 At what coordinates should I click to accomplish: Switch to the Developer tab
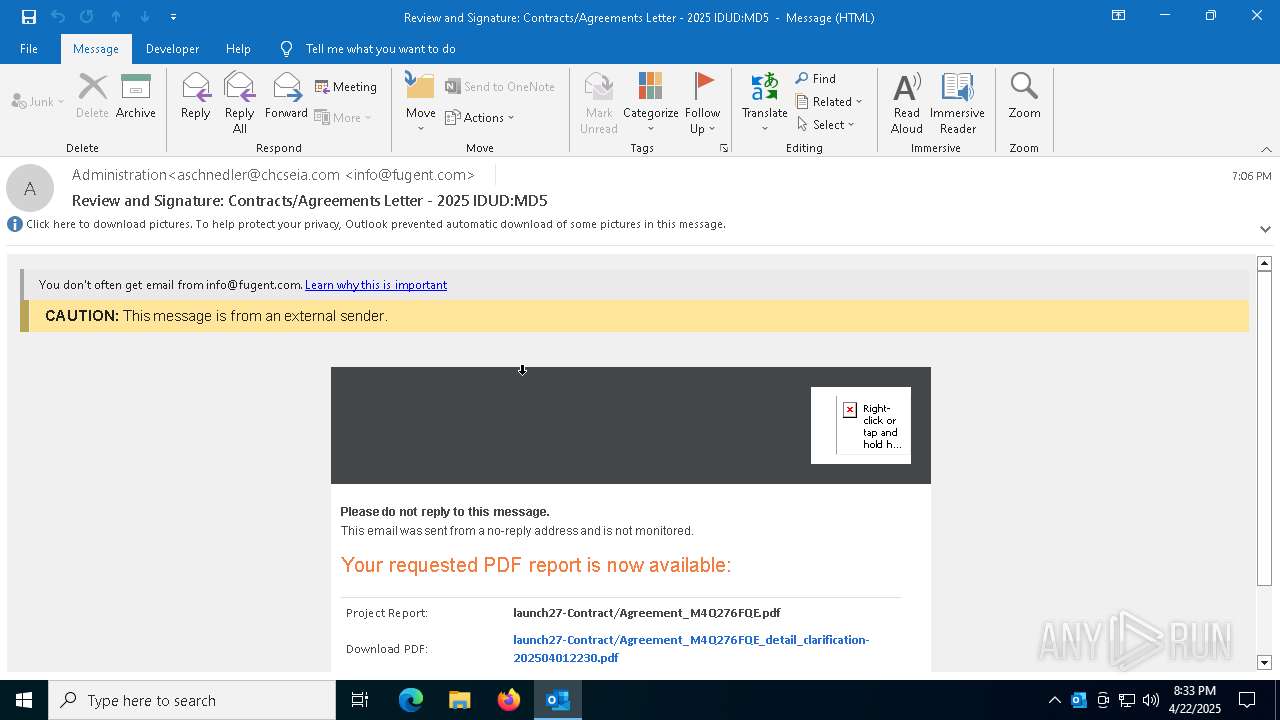172,49
